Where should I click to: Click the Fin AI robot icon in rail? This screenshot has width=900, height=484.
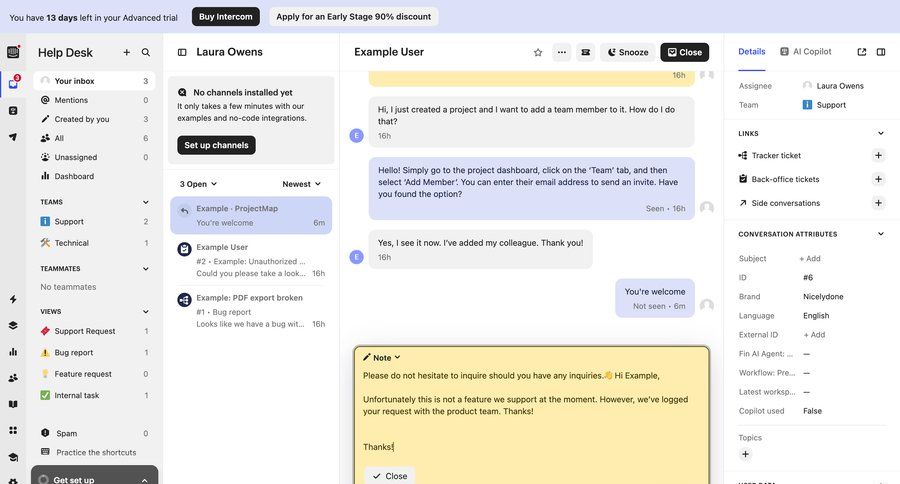(13, 110)
